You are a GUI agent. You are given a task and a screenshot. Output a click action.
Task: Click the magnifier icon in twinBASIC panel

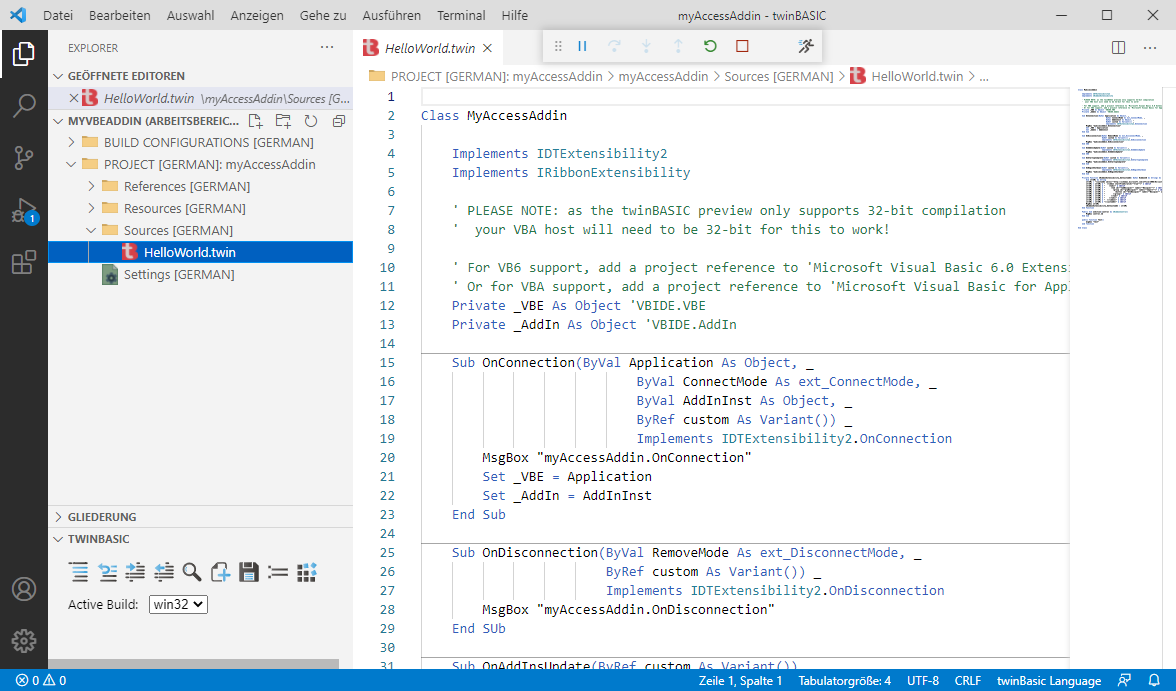coord(192,572)
